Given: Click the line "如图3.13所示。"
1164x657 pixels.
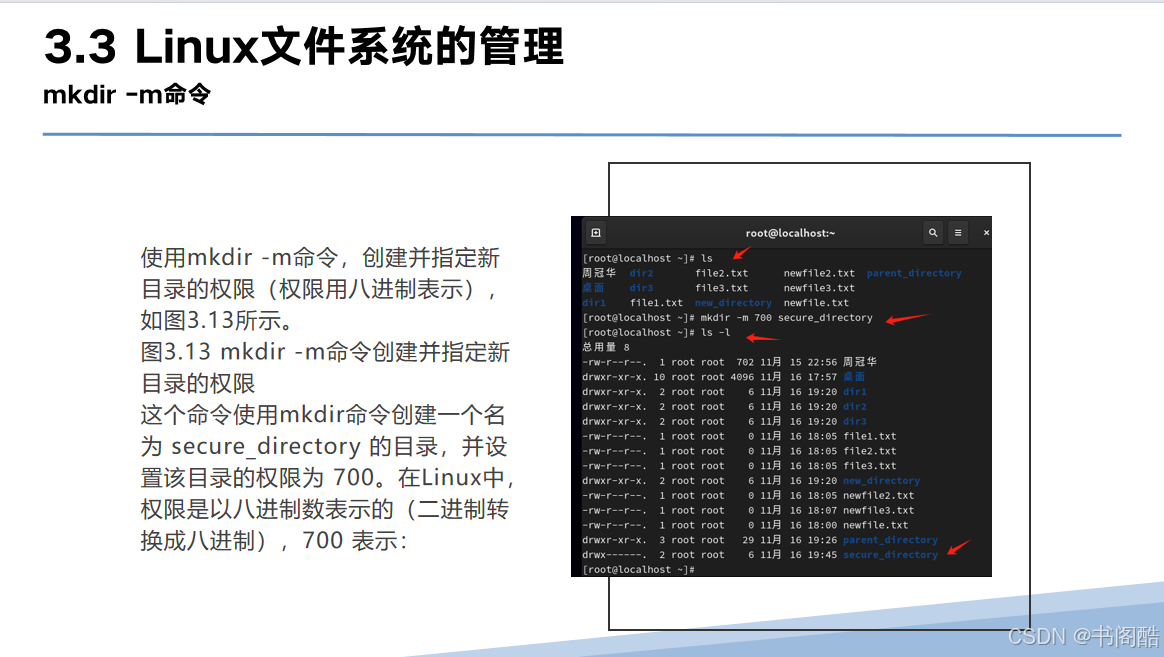Looking at the screenshot, I should (218, 321).
